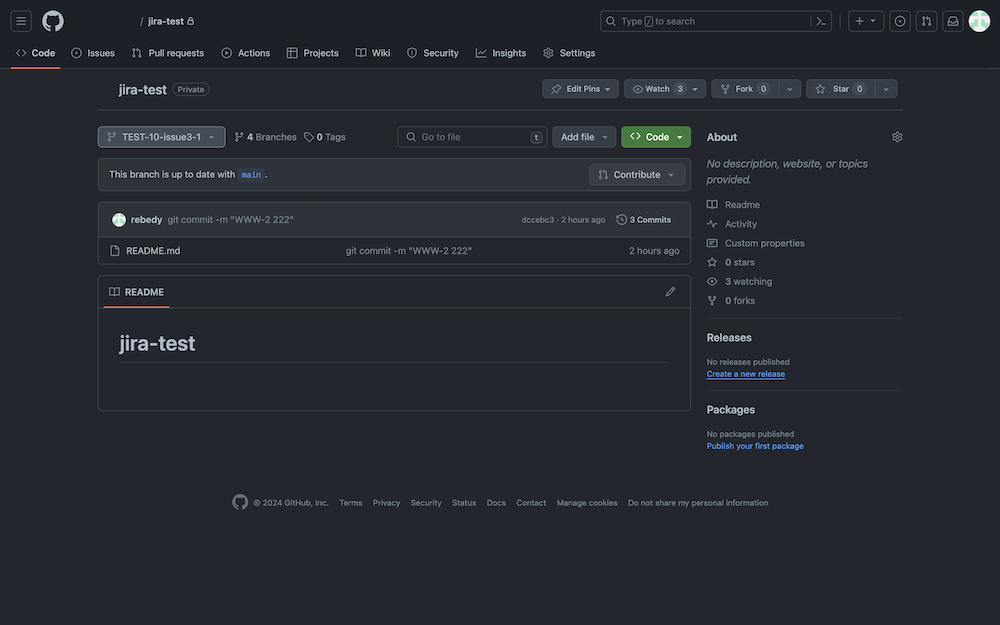Click the 3 watching link
This screenshot has height=625, width=1000.
click(739, 281)
